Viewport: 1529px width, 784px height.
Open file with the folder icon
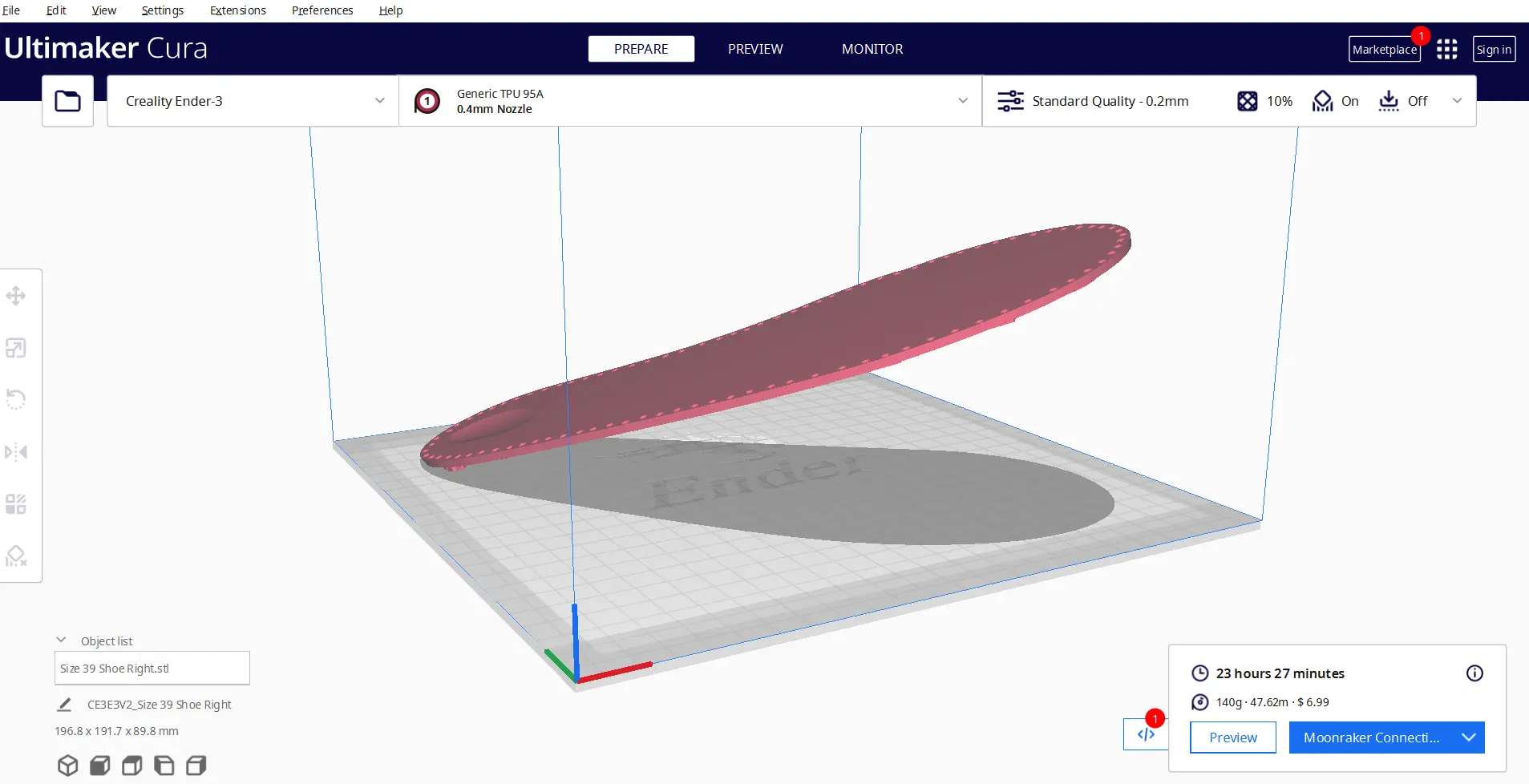(x=67, y=101)
